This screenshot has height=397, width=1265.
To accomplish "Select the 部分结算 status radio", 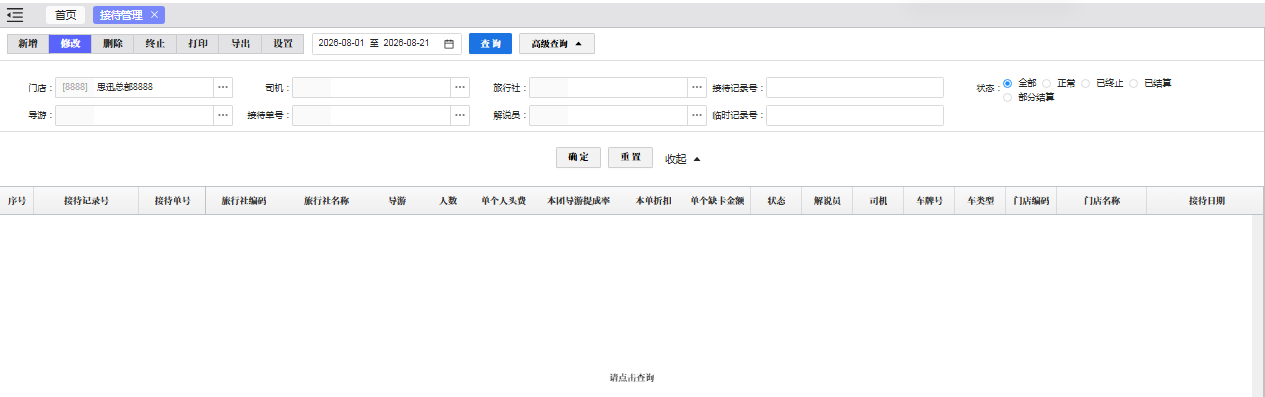I will (x=1008, y=97).
